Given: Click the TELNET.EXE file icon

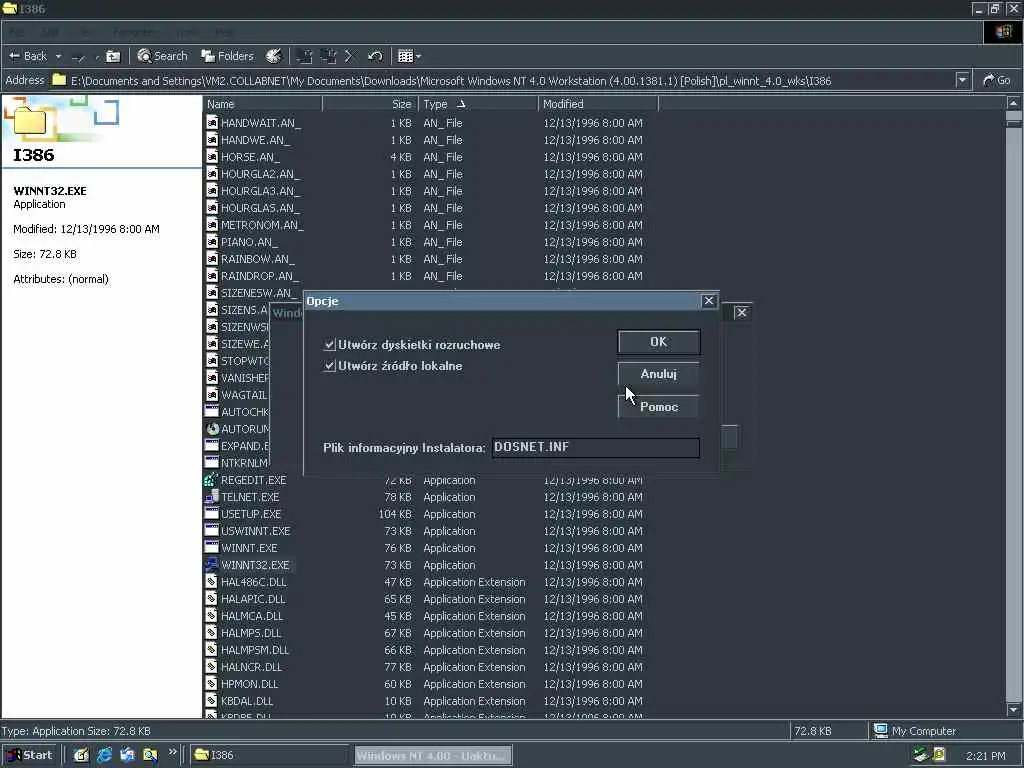Looking at the screenshot, I should 212,497.
